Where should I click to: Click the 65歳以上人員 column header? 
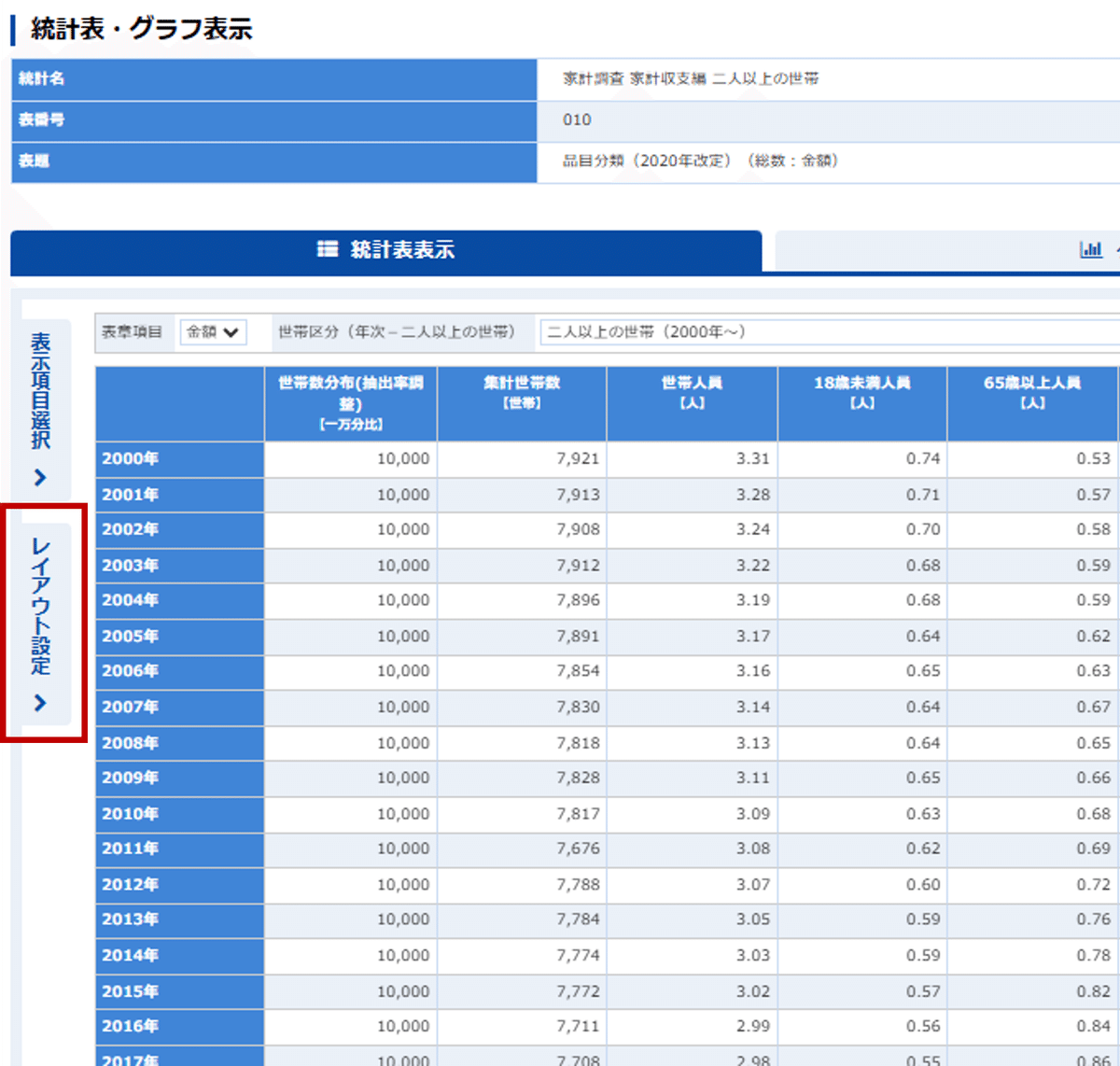coord(1033,403)
